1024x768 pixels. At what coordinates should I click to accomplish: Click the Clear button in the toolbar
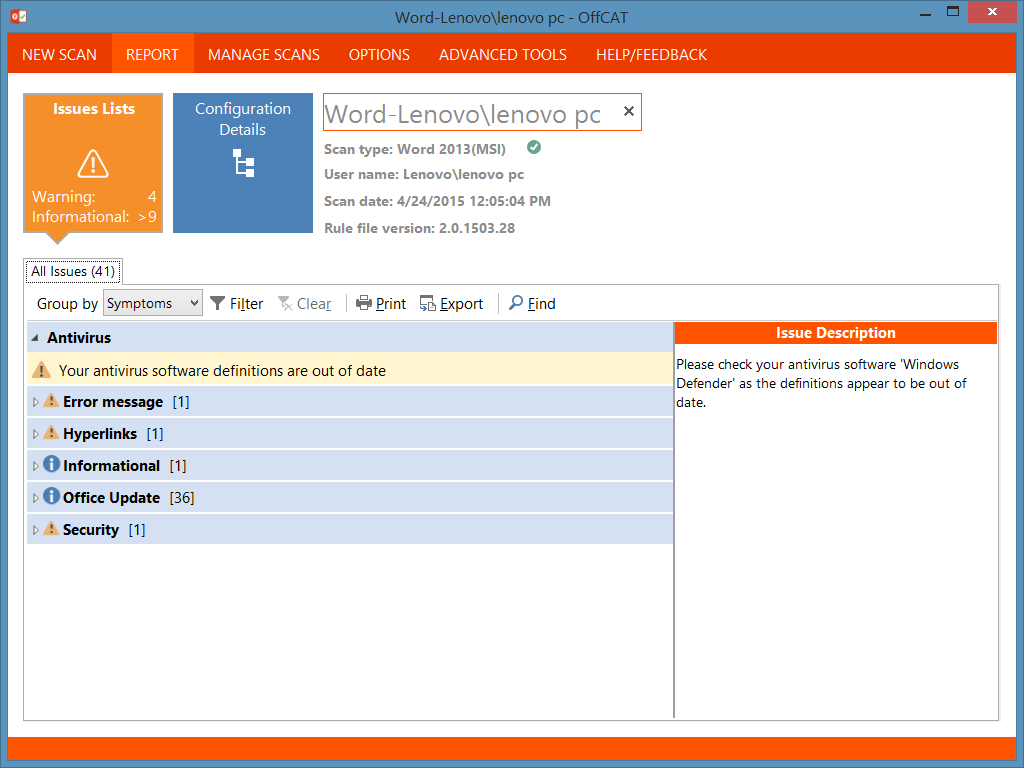[304, 303]
